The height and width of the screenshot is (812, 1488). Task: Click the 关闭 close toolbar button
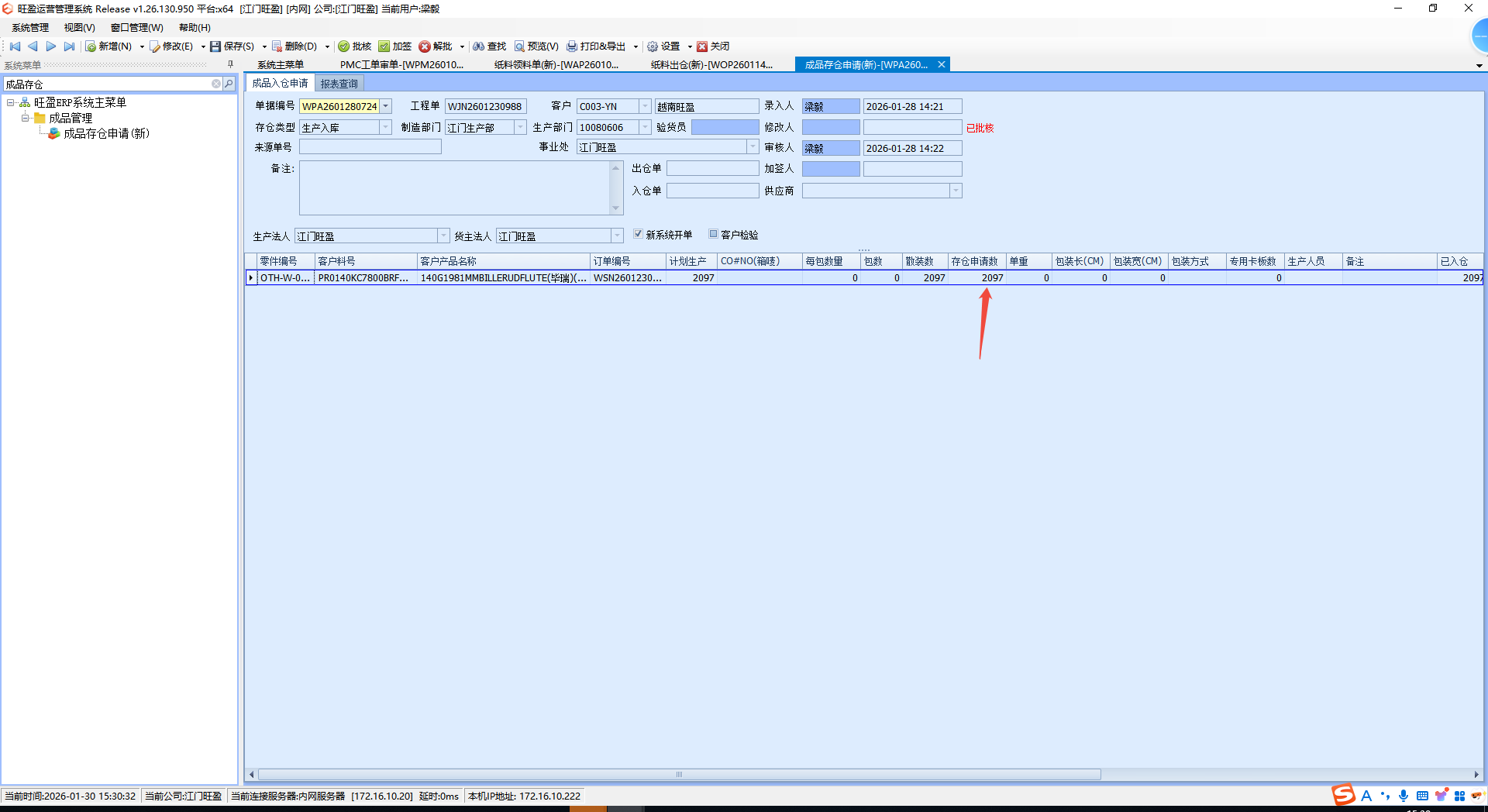[x=713, y=46]
